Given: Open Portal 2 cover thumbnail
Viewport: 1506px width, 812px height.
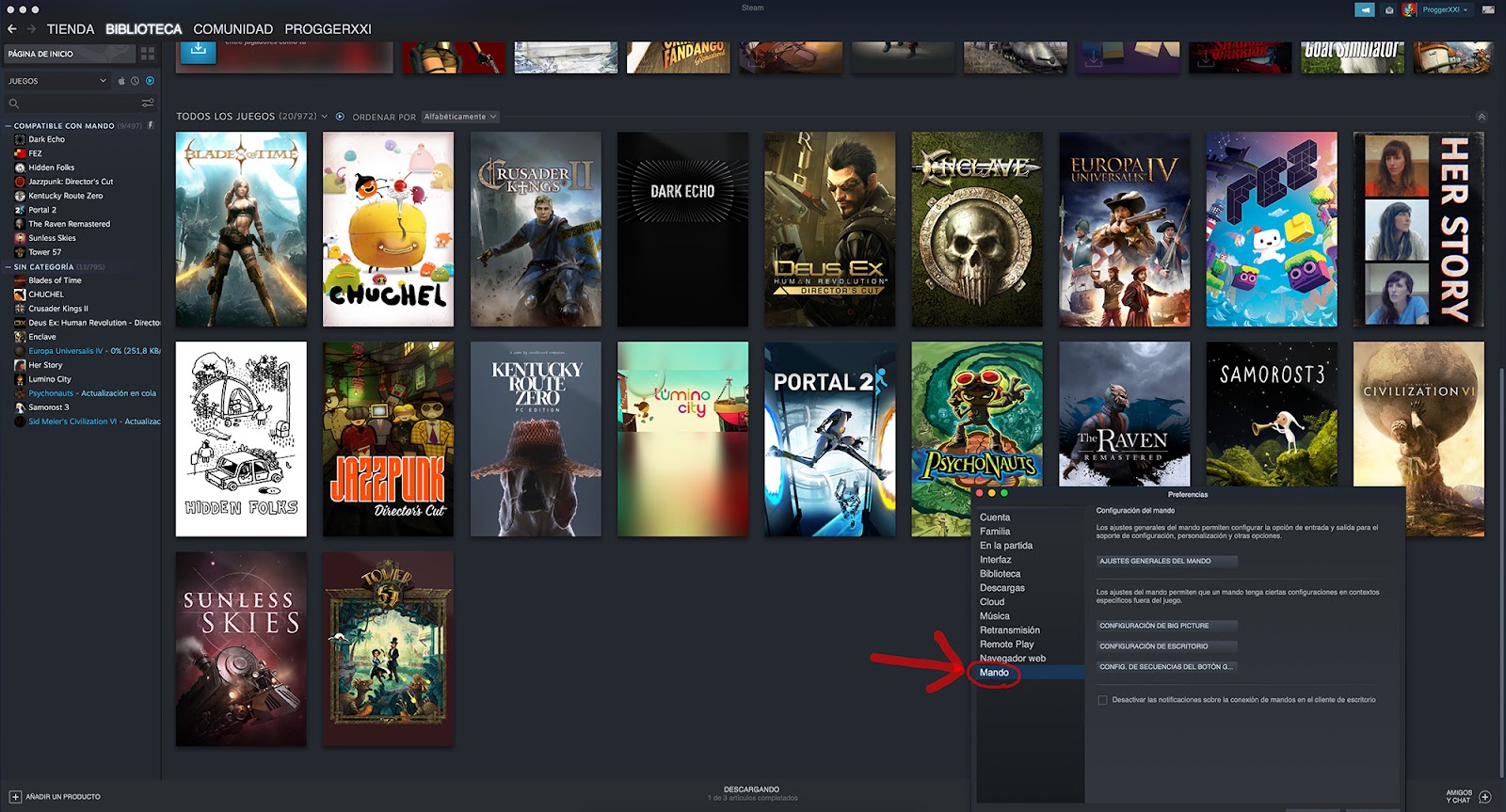Looking at the screenshot, I should click(x=829, y=439).
